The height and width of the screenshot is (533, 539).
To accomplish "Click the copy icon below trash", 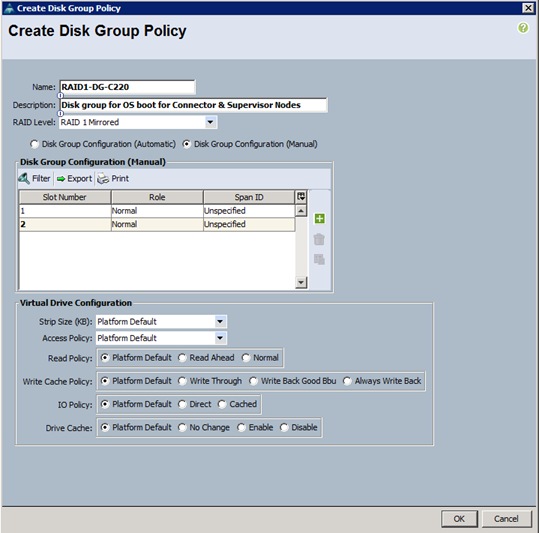I will click(x=319, y=259).
